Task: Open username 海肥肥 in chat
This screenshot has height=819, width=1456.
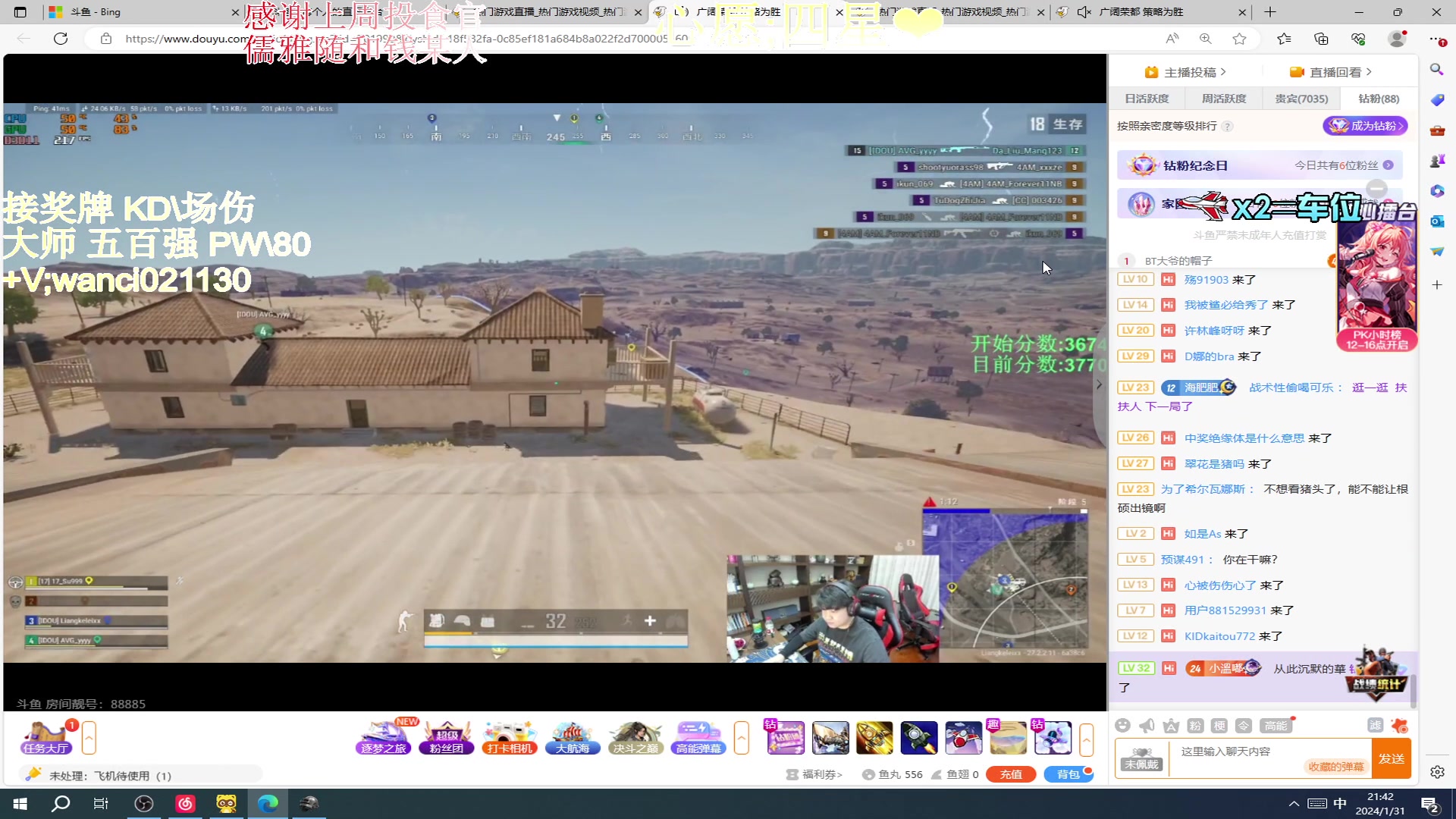Action: point(1200,388)
